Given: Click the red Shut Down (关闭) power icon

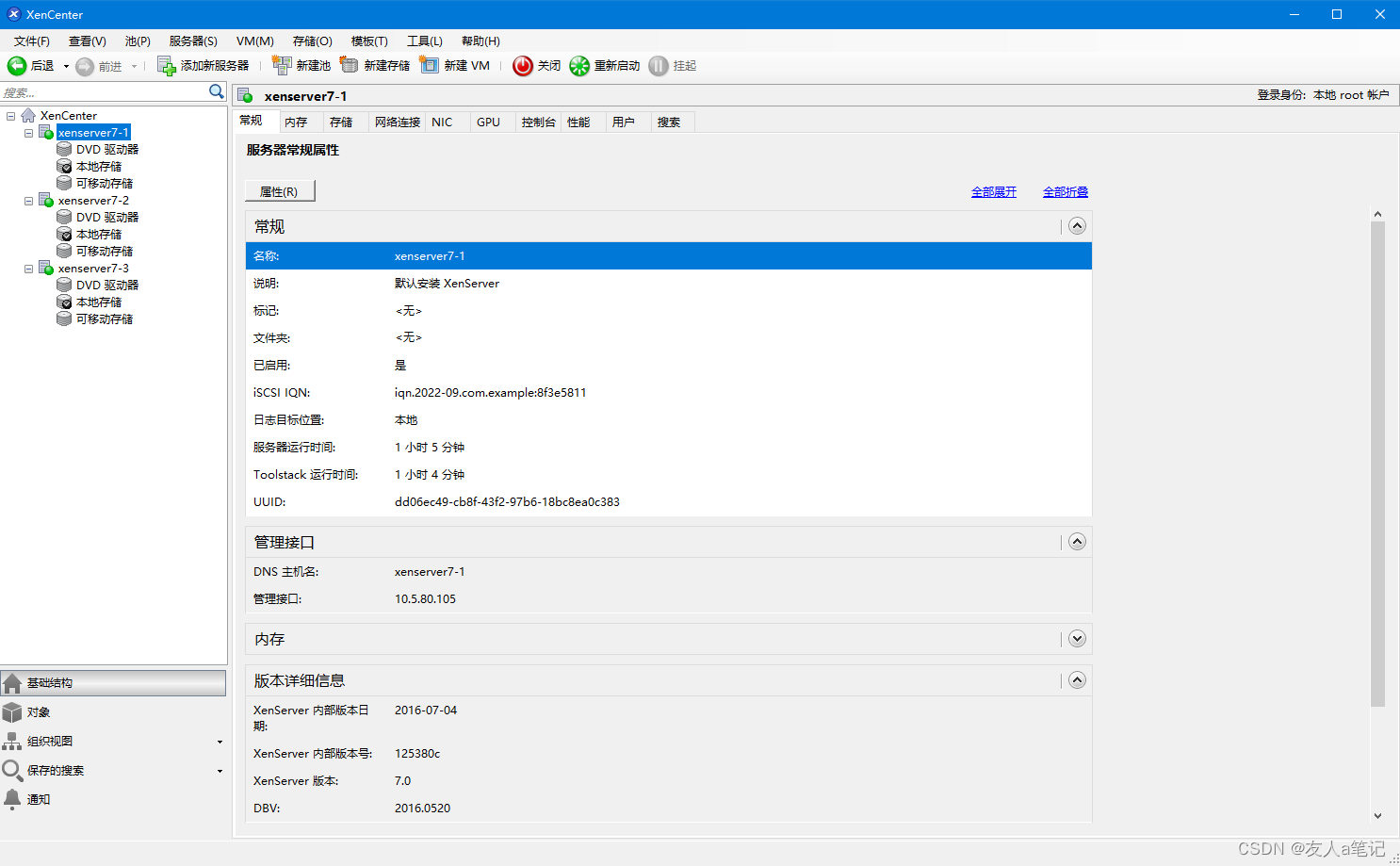Looking at the screenshot, I should [x=523, y=65].
